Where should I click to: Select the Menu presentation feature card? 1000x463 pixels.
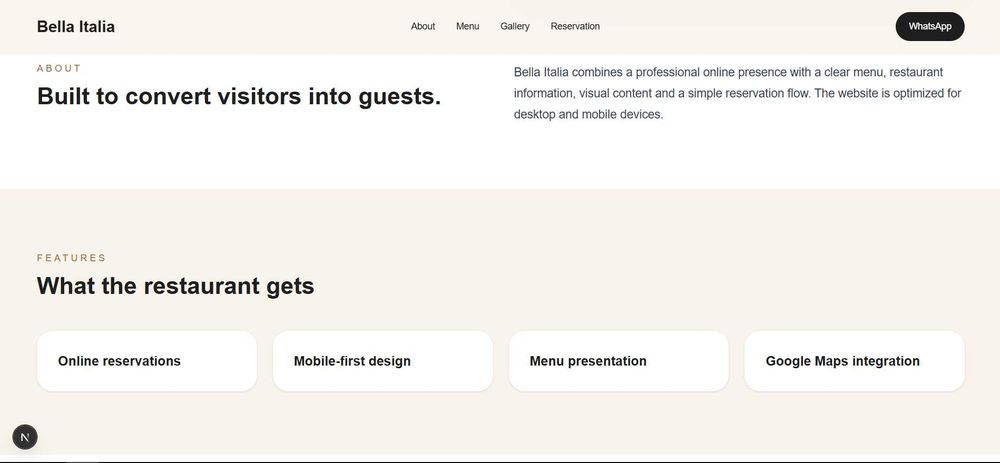(x=619, y=361)
